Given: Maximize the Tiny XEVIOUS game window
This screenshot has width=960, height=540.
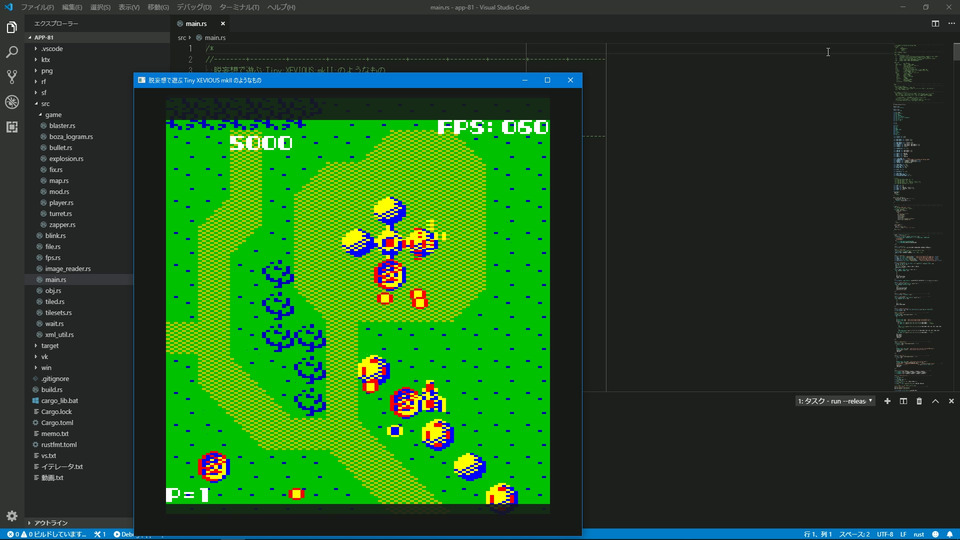Looking at the screenshot, I should tap(547, 80).
